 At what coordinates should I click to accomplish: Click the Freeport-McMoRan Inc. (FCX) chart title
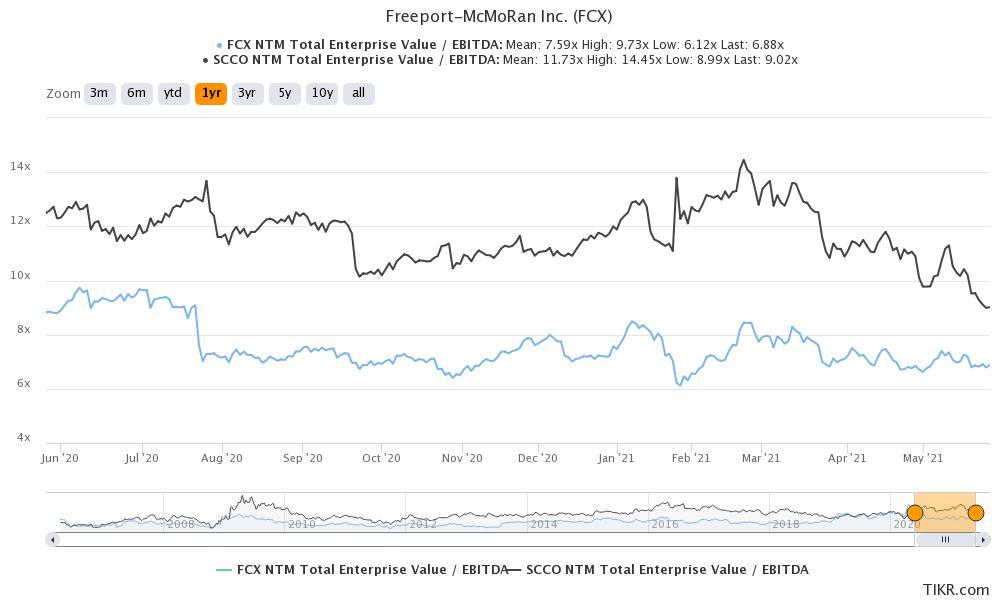pyautogui.click(x=499, y=17)
